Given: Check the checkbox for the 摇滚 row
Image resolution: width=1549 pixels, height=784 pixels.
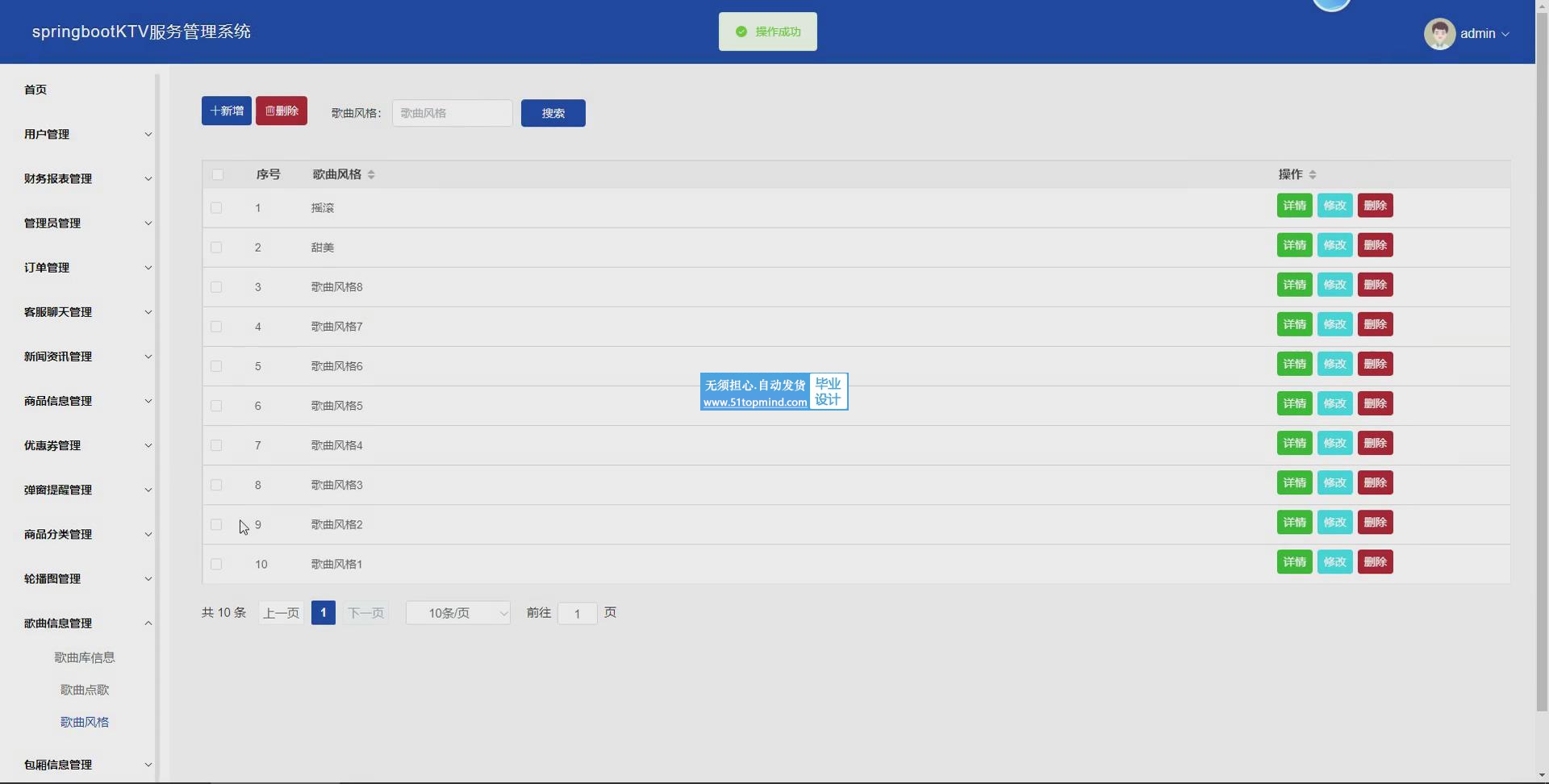Looking at the screenshot, I should (216, 208).
